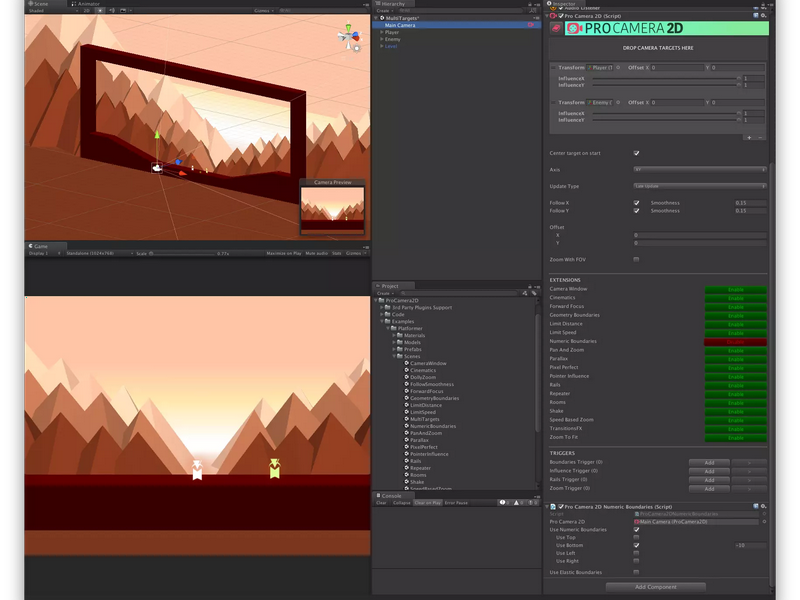The width and height of the screenshot is (800, 600).
Task: Enable Use Elastic Boundaries checkbox
Action: (x=636, y=572)
